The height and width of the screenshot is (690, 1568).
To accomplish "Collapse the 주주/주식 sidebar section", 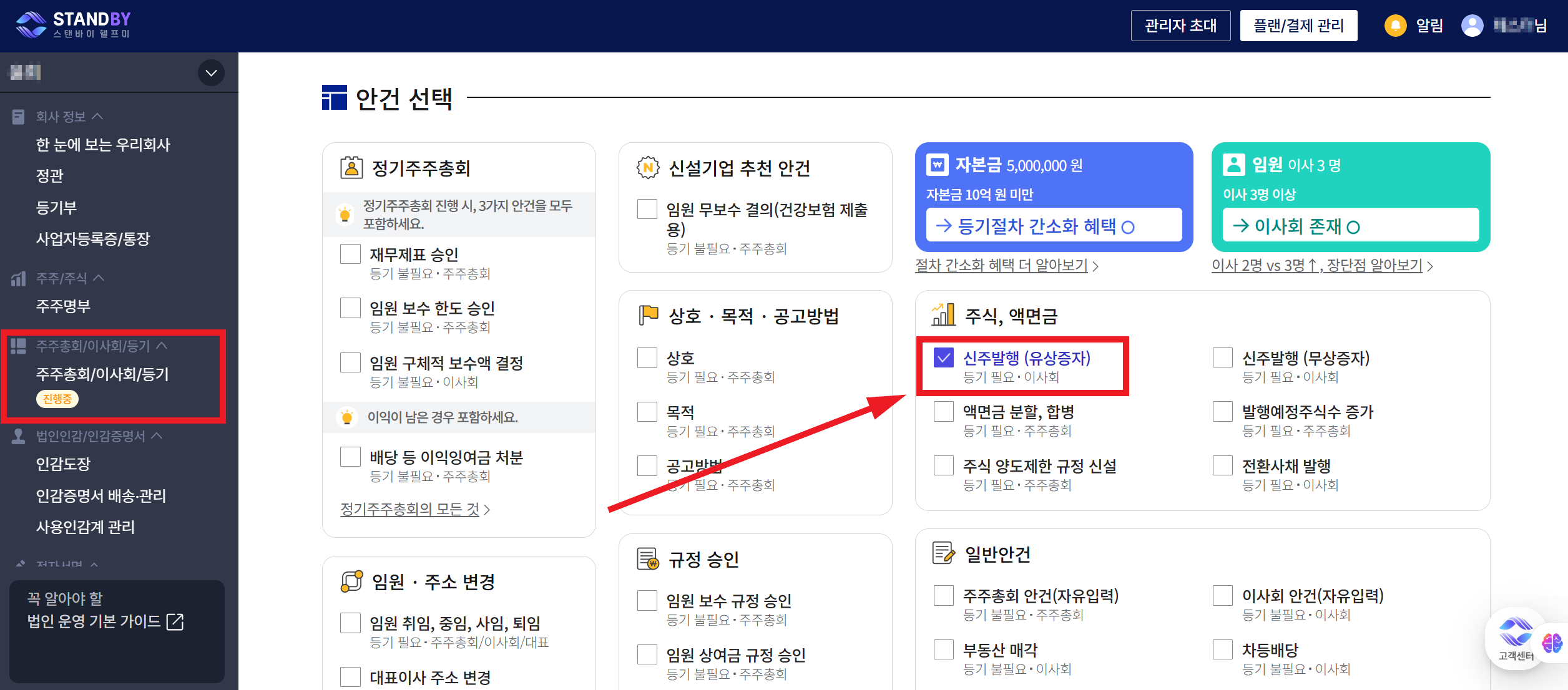I will pos(70,278).
